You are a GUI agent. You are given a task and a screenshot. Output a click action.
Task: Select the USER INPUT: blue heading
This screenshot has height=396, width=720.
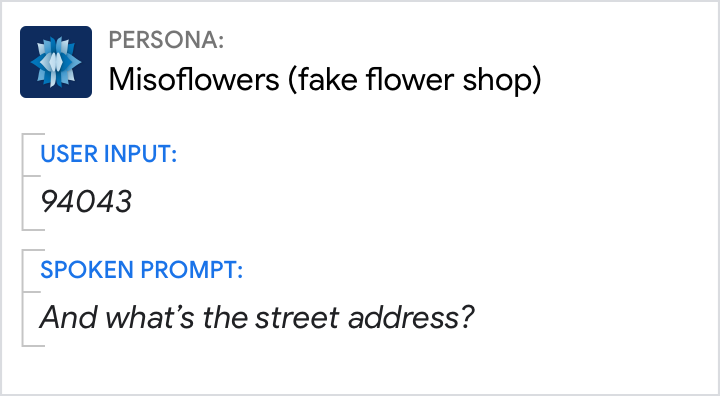109,153
